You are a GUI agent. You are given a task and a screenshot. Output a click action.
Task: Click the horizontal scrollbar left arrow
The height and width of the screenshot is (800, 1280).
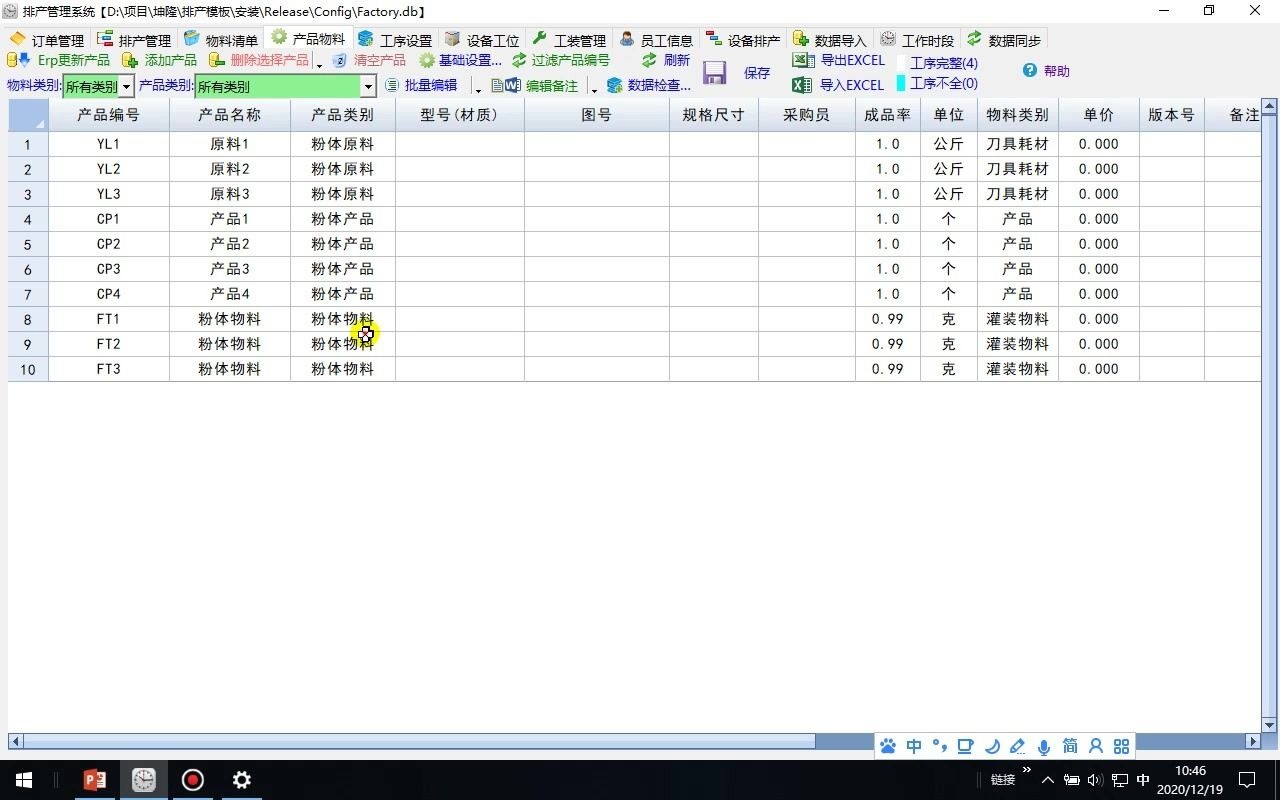[16, 742]
